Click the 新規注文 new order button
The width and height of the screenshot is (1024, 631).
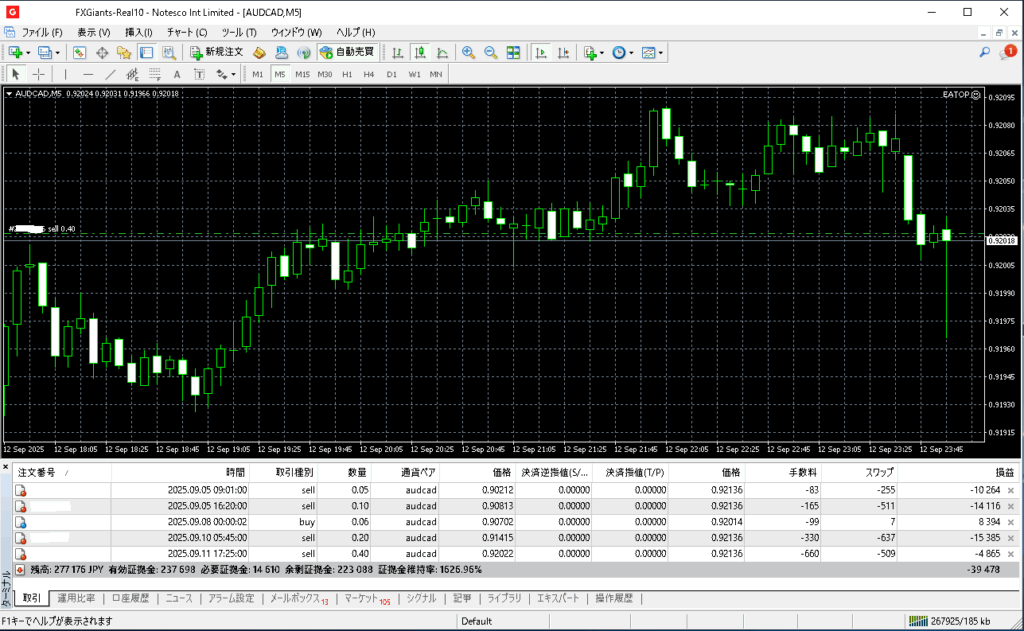point(217,52)
